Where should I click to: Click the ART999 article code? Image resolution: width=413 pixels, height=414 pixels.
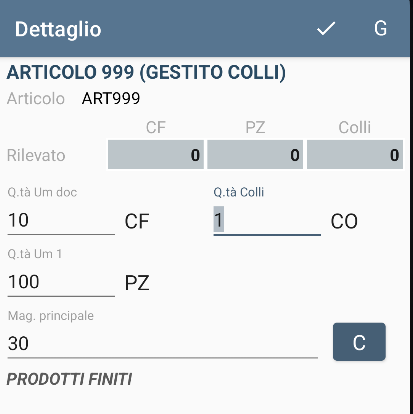click(111, 98)
